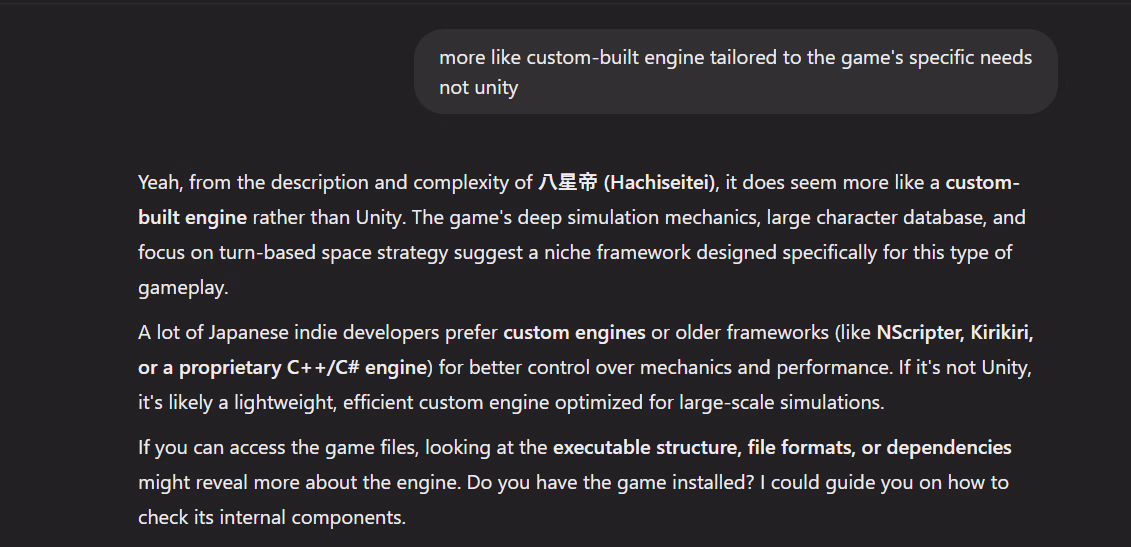Click the question "Do you have the game installed?"
The height and width of the screenshot is (547, 1131).
611,483
